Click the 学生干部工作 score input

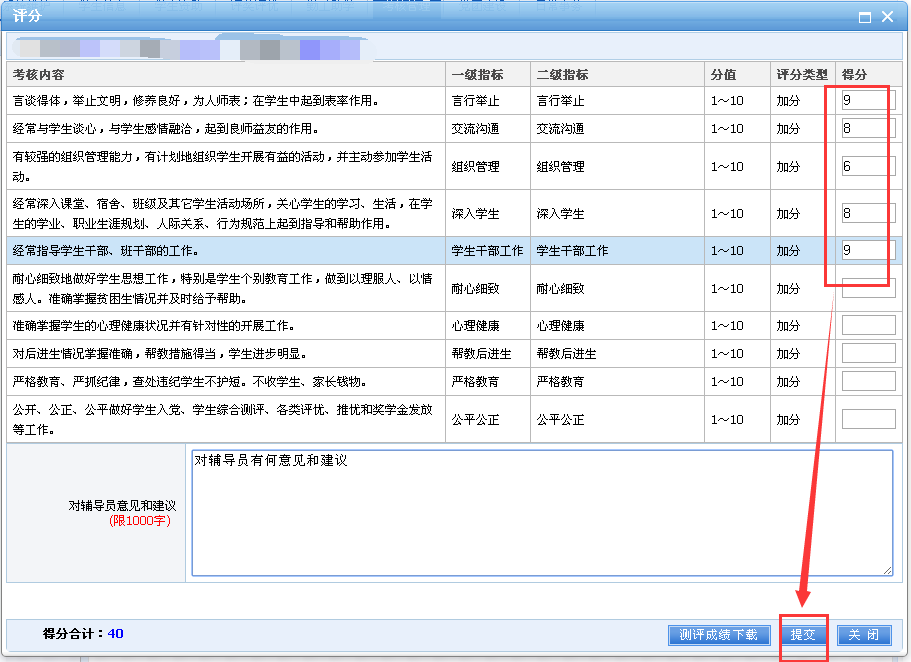868,251
